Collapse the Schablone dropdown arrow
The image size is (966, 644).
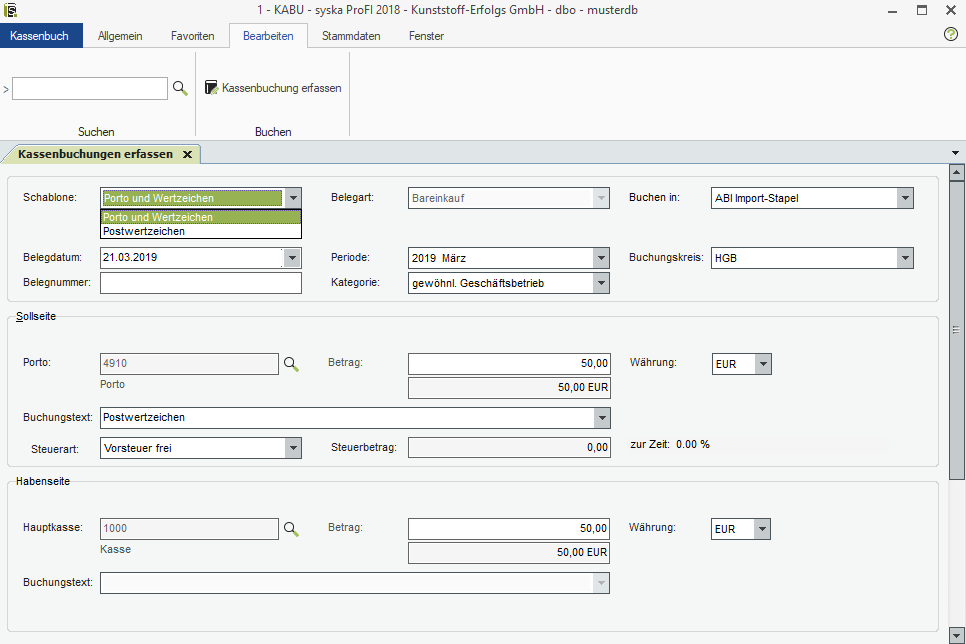293,198
